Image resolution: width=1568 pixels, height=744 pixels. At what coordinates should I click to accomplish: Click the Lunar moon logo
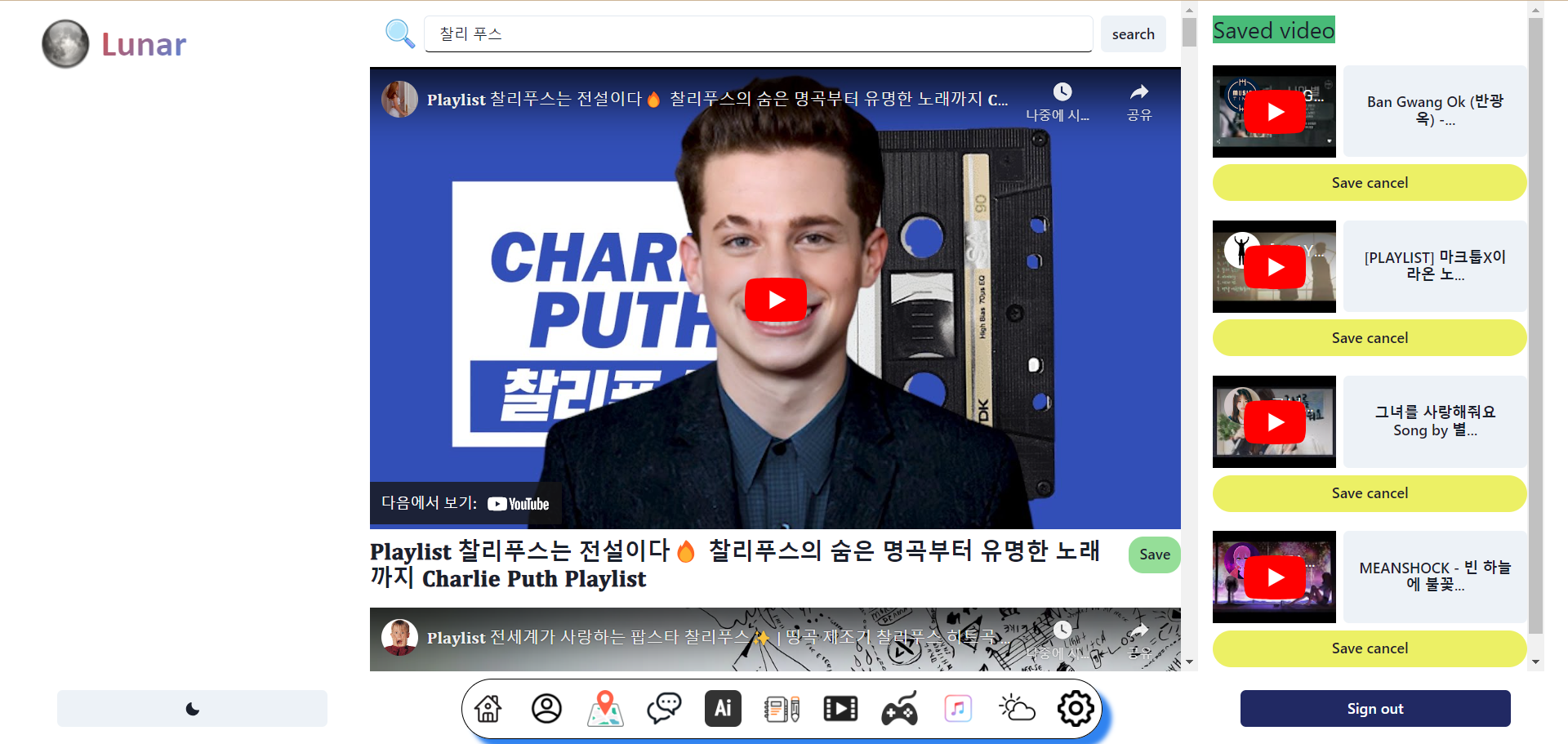(65, 43)
